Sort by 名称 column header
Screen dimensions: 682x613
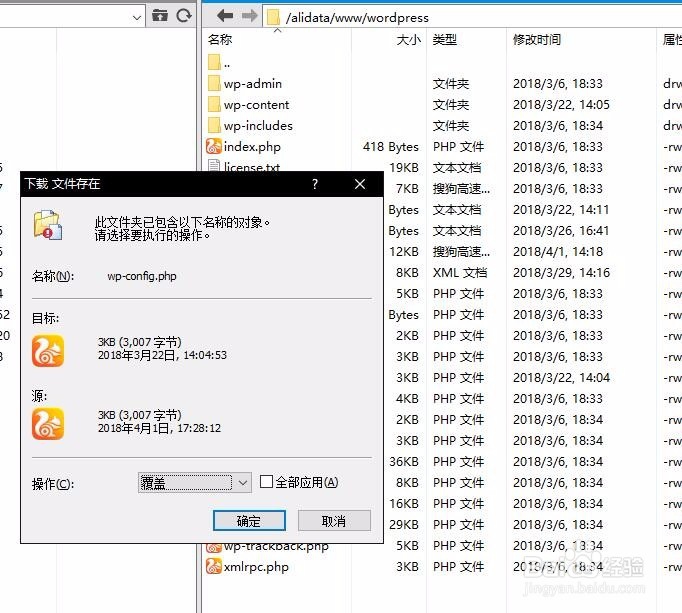[220, 40]
